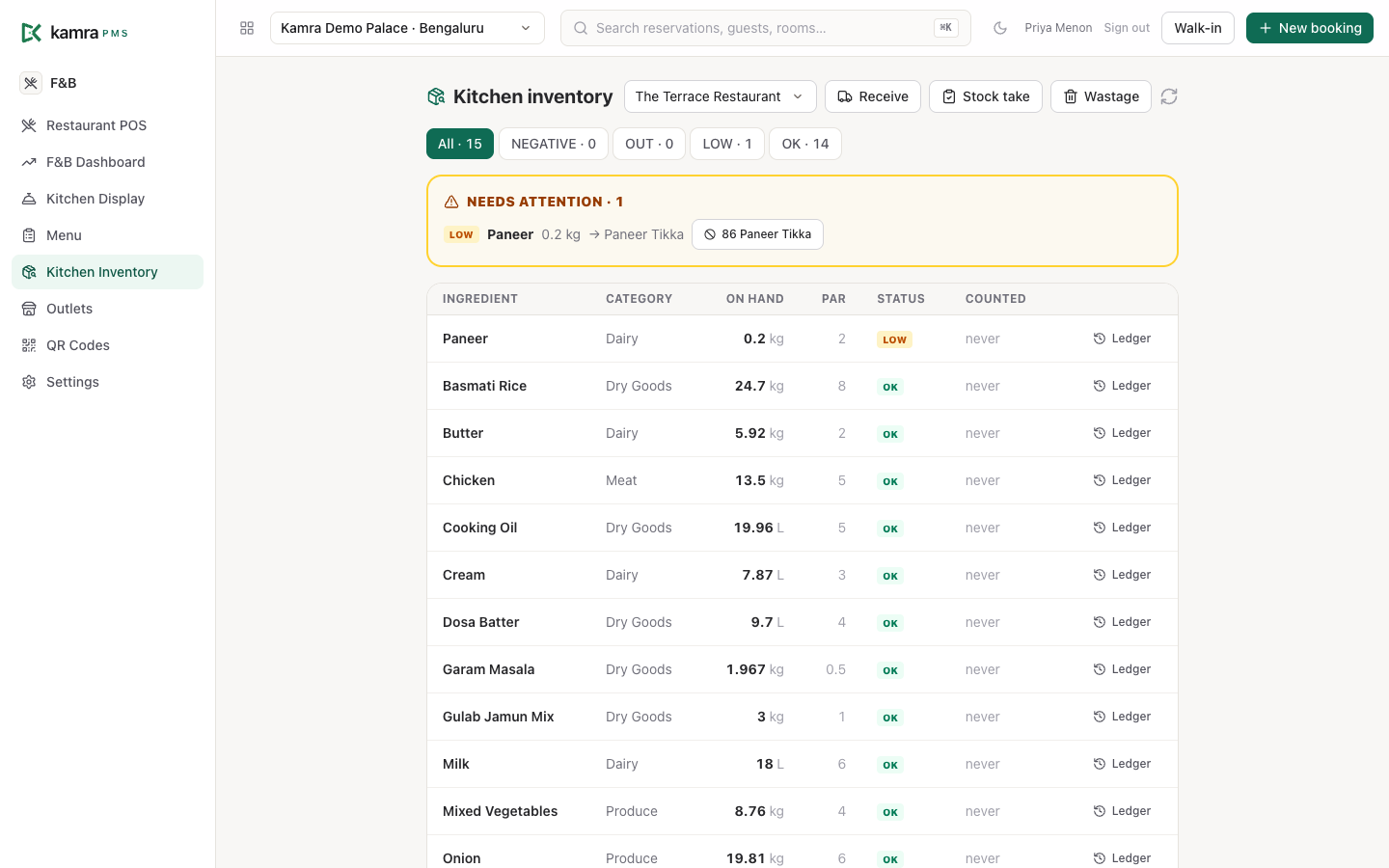The height and width of the screenshot is (868, 1389).
Task: Click the Receive stock button
Action: [873, 96]
